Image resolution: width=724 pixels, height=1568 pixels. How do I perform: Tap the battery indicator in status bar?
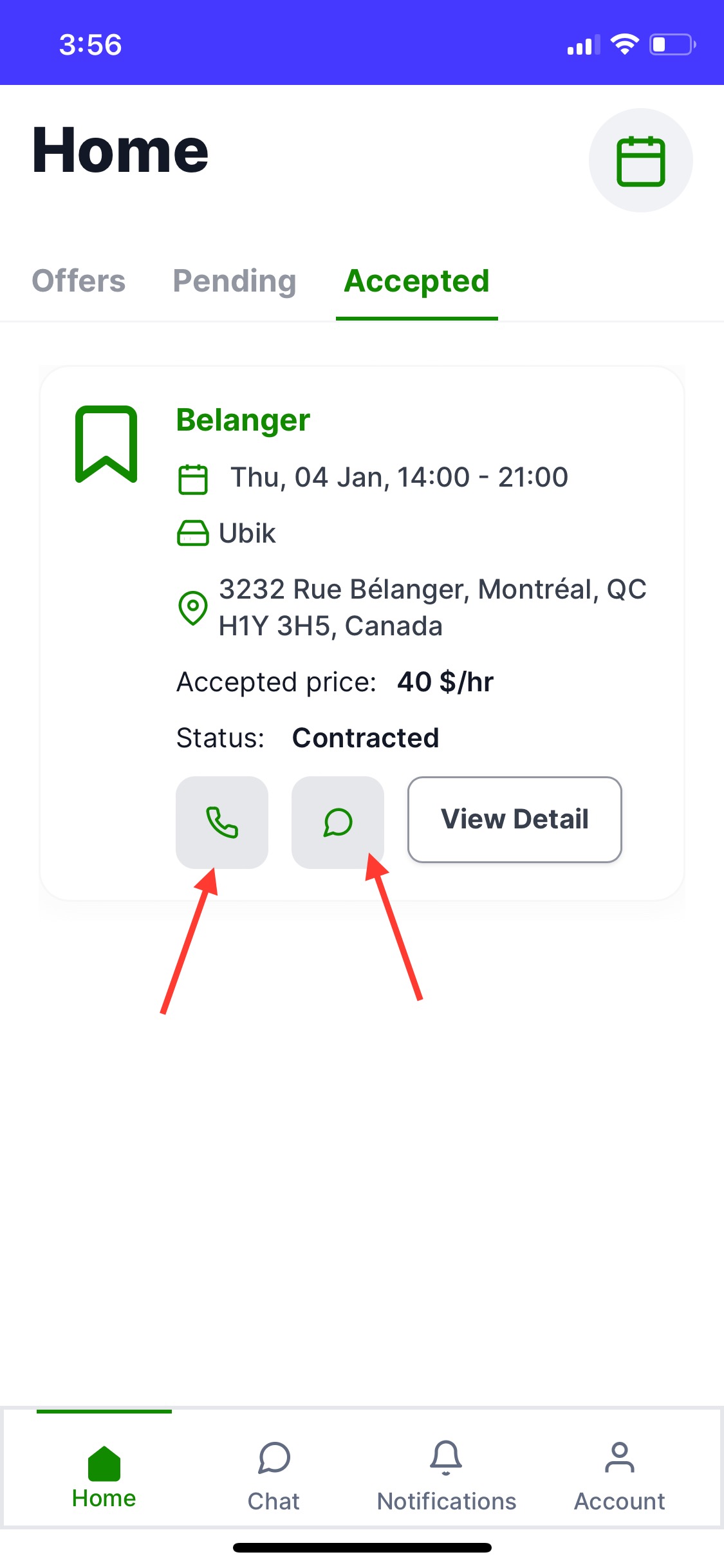(672, 45)
